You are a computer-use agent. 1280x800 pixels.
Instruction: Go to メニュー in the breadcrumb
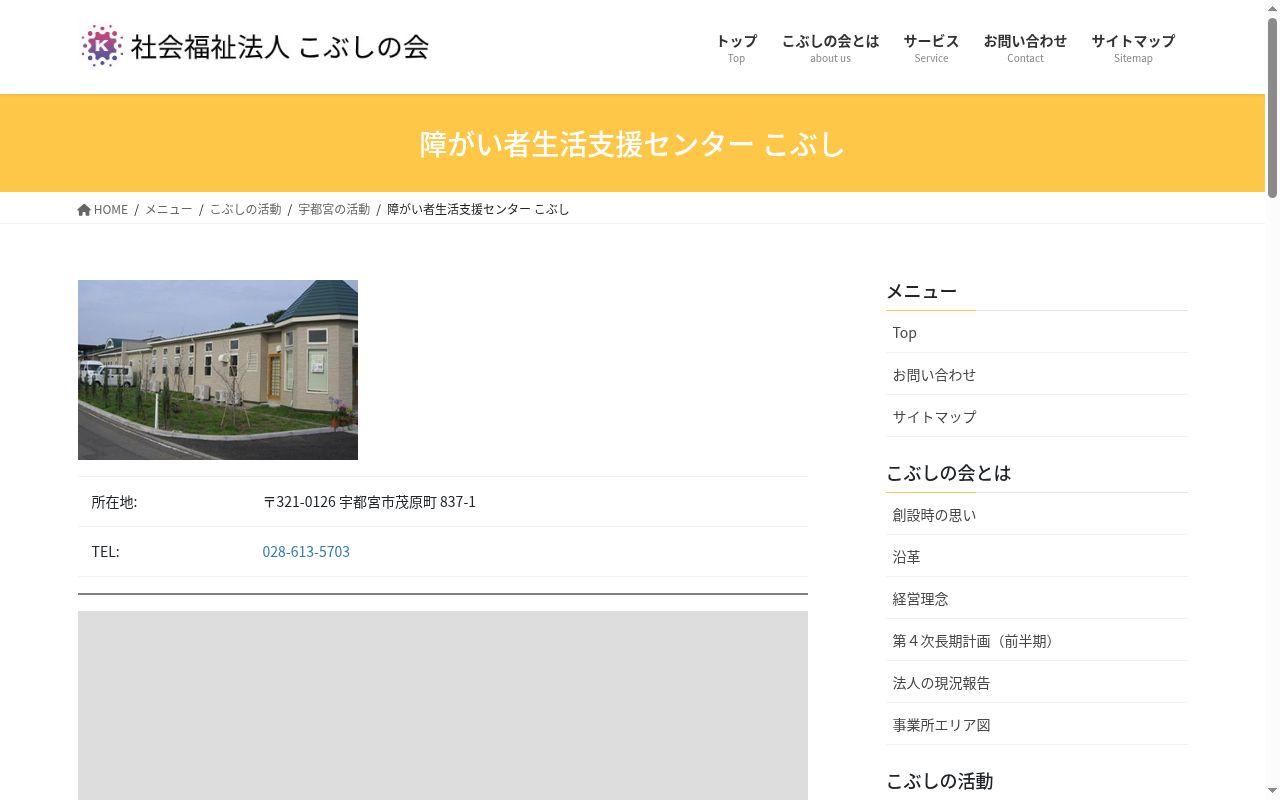169,209
